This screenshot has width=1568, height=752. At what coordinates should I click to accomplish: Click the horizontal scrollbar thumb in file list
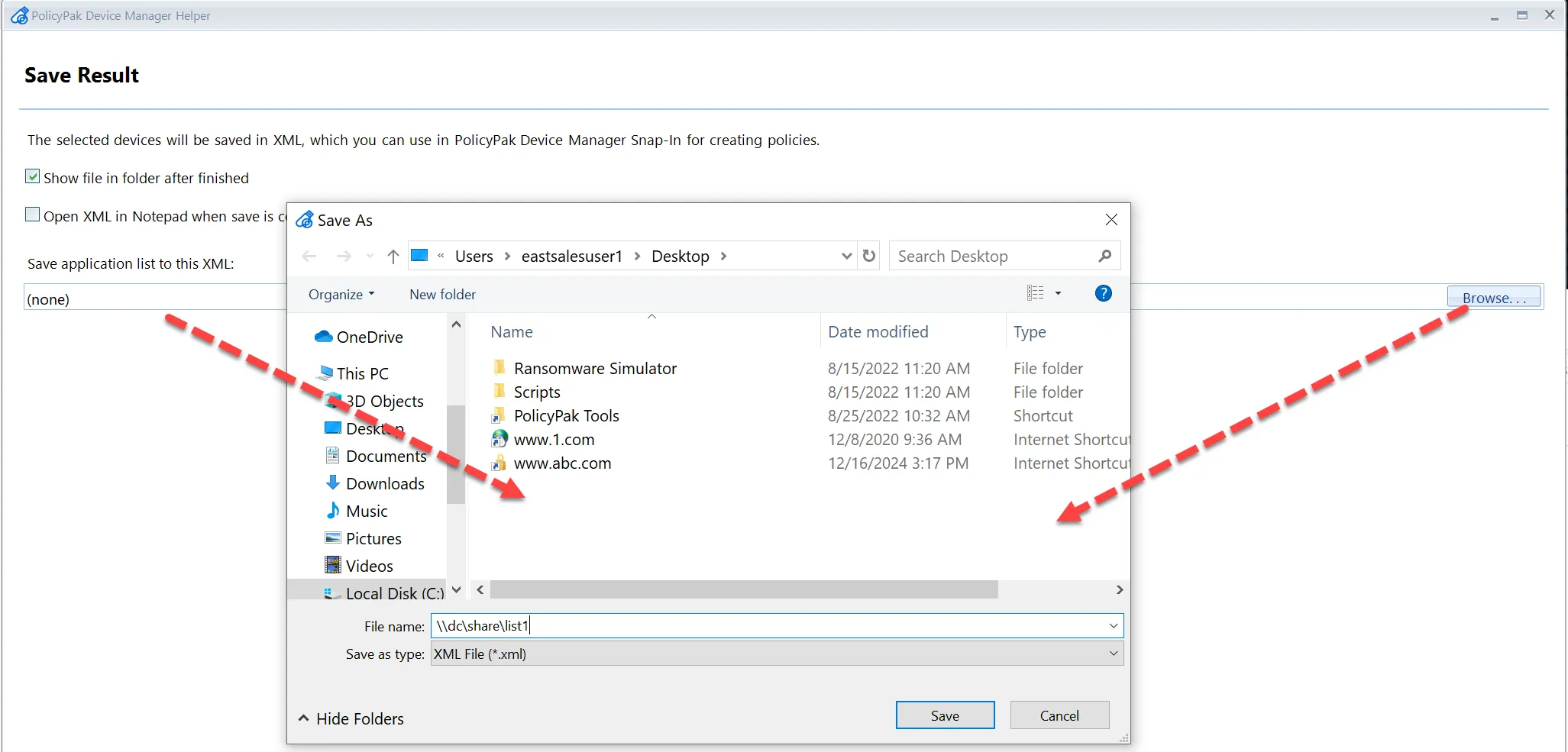[744, 589]
